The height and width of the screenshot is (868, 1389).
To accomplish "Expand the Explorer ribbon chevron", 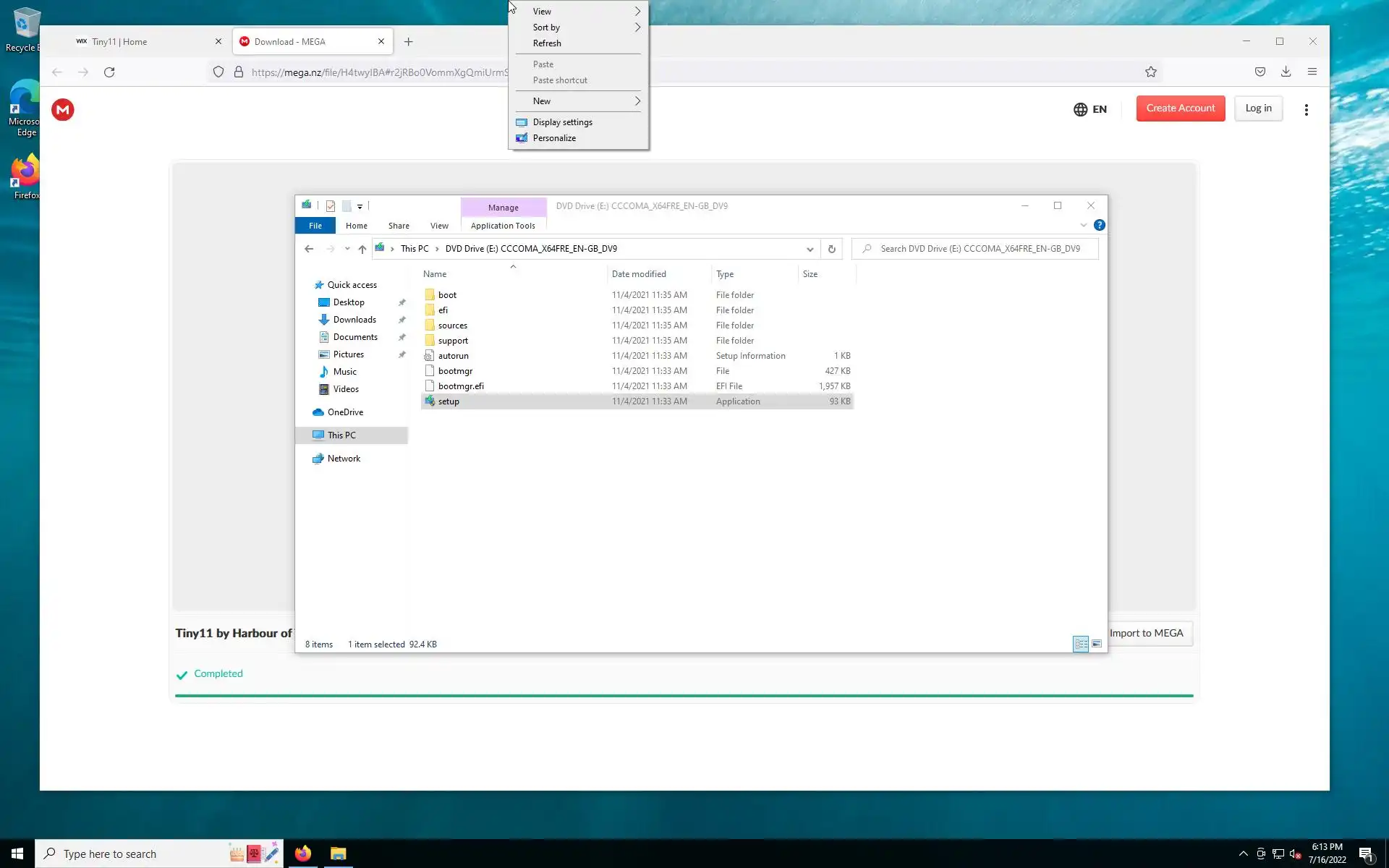I will pos(1083,225).
